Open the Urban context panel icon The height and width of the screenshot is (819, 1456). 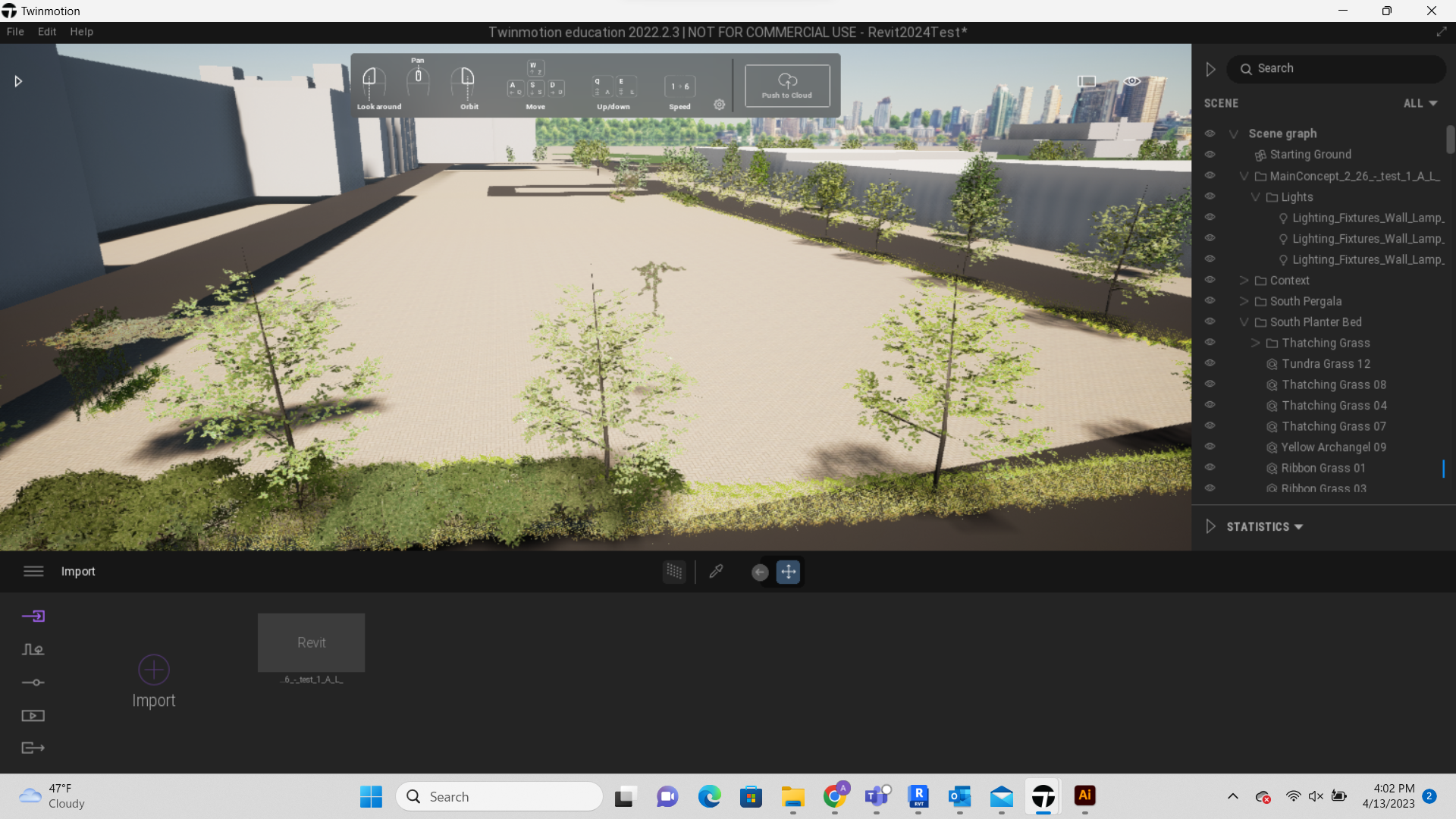pos(33,650)
